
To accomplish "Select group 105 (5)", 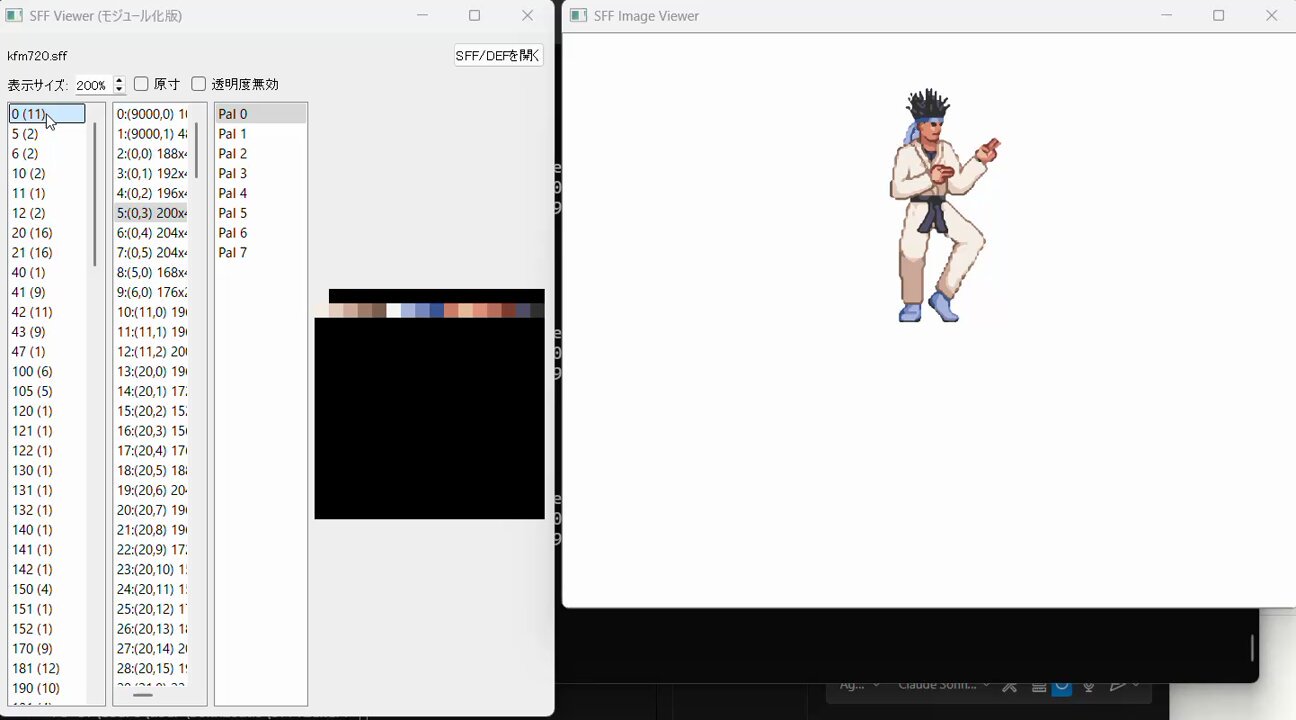I will tap(47, 391).
